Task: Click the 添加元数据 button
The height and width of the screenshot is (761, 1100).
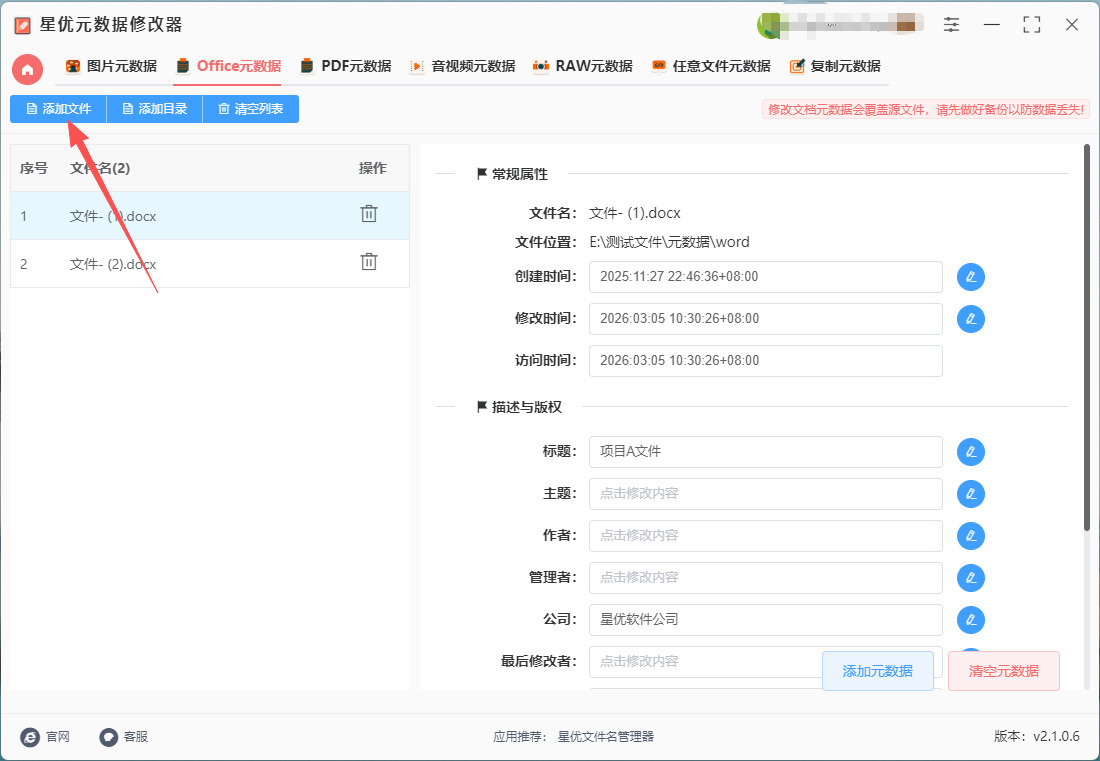Action: click(x=877, y=671)
